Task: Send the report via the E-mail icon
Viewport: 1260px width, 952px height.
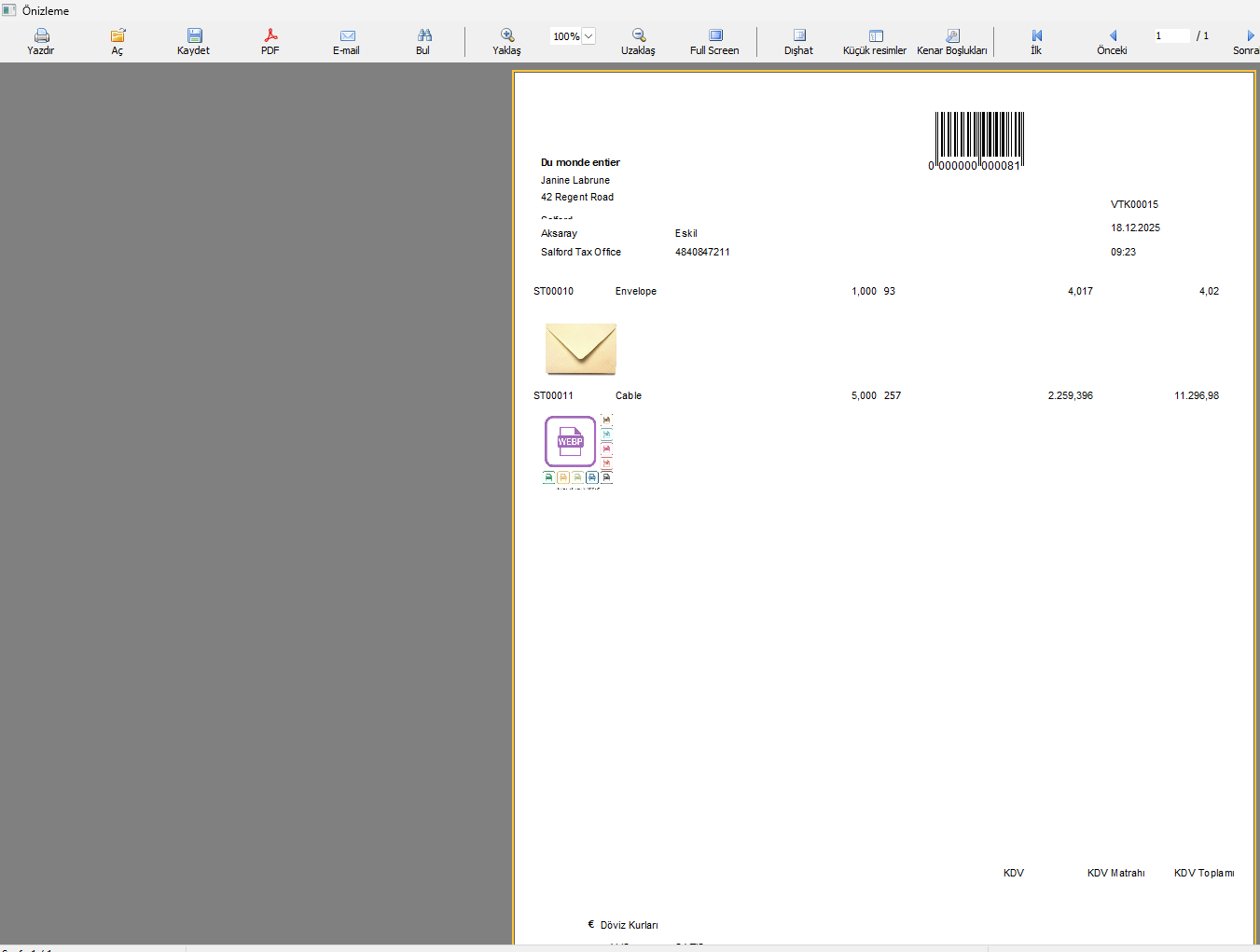Action: pyautogui.click(x=347, y=36)
